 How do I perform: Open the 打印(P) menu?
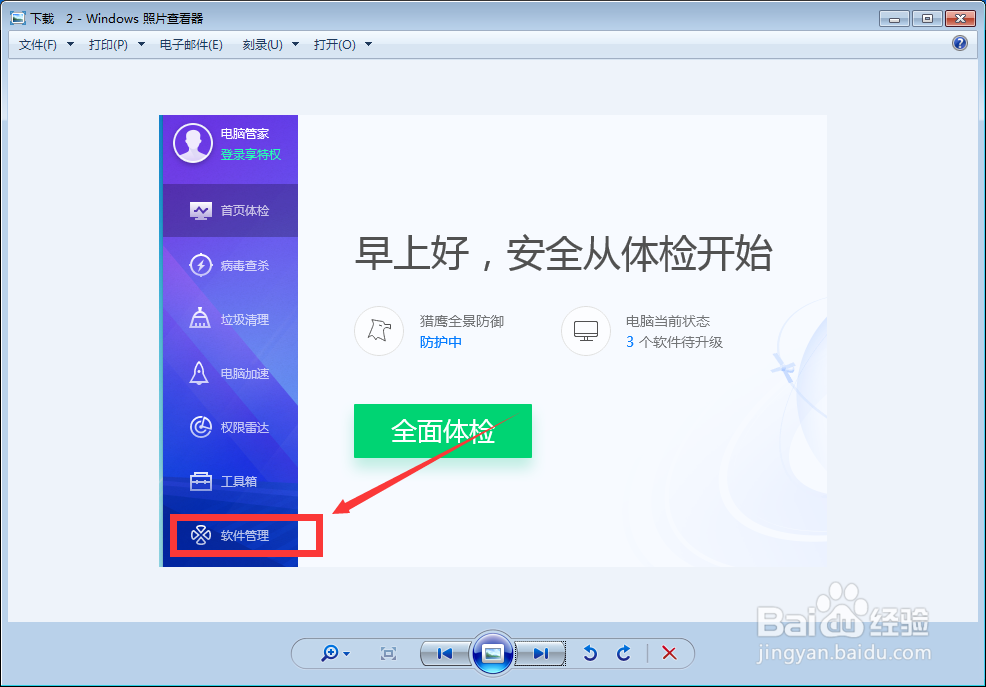[108, 45]
